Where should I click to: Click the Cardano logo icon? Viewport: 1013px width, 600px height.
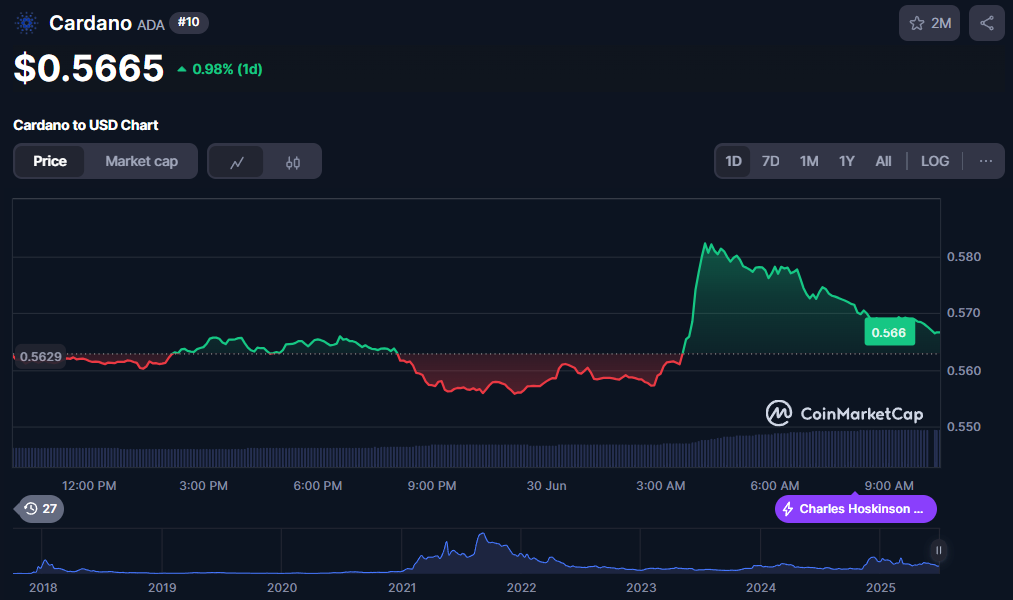pos(25,22)
